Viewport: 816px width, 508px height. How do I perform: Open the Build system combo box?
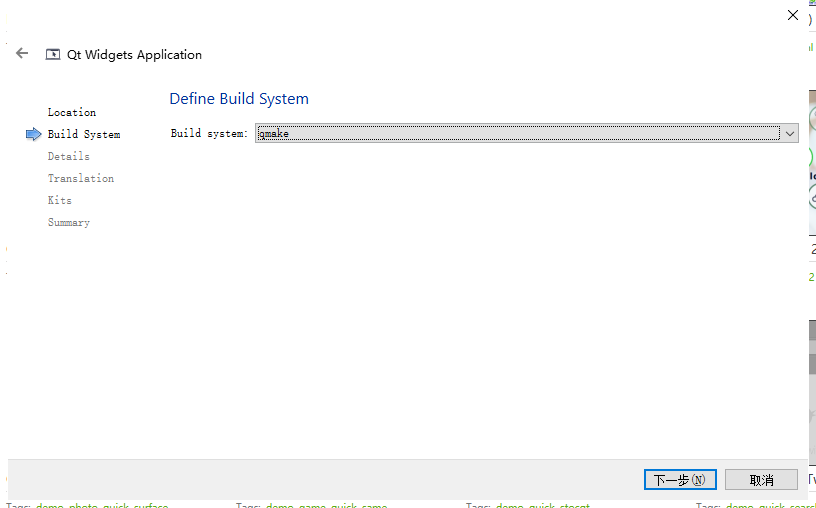click(527, 133)
